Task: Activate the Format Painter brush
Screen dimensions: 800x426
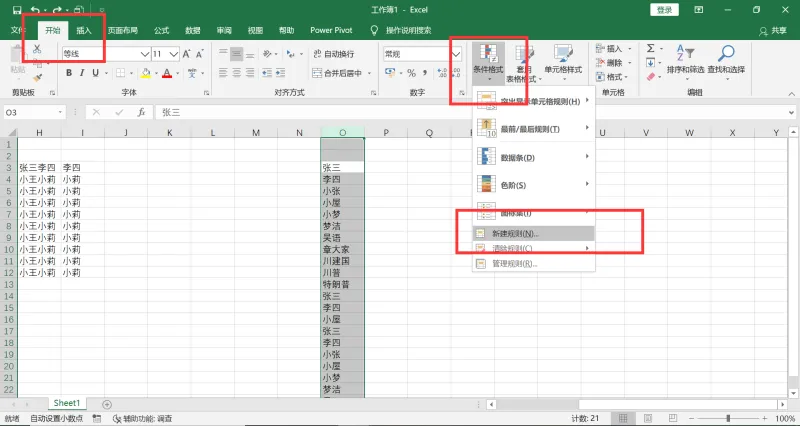Action: tap(37, 78)
